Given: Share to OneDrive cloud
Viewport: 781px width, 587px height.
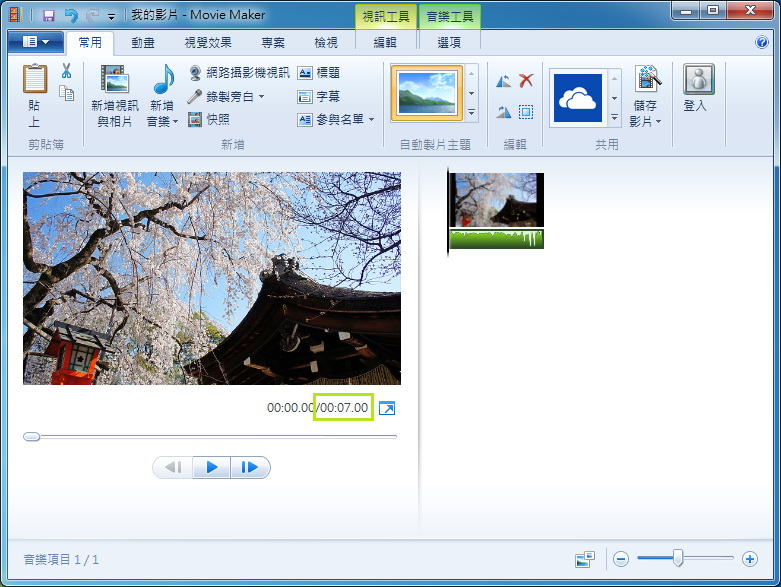Looking at the screenshot, I should click(x=578, y=98).
